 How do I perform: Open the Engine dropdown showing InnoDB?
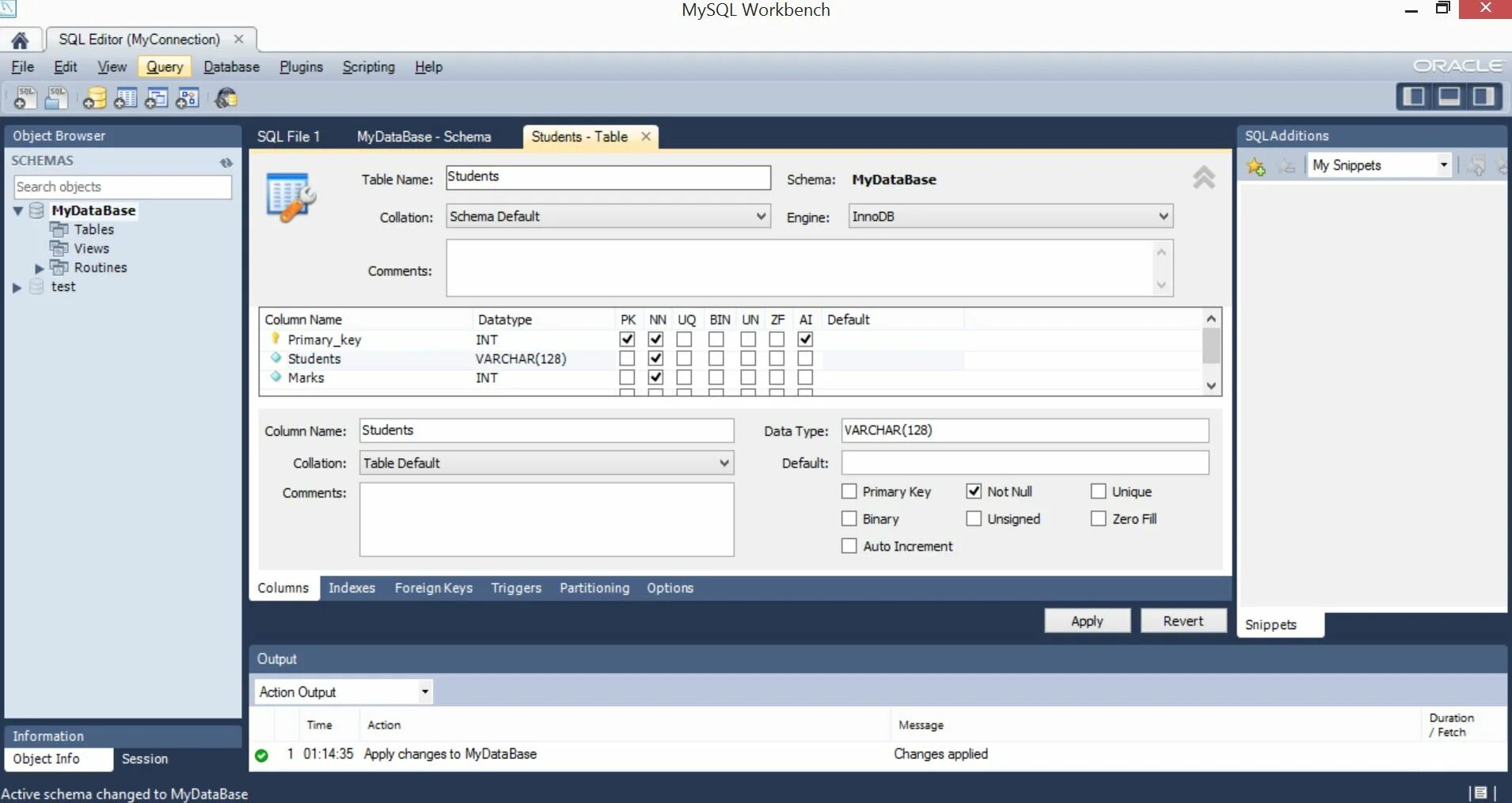pyautogui.click(x=1162, y=215)
